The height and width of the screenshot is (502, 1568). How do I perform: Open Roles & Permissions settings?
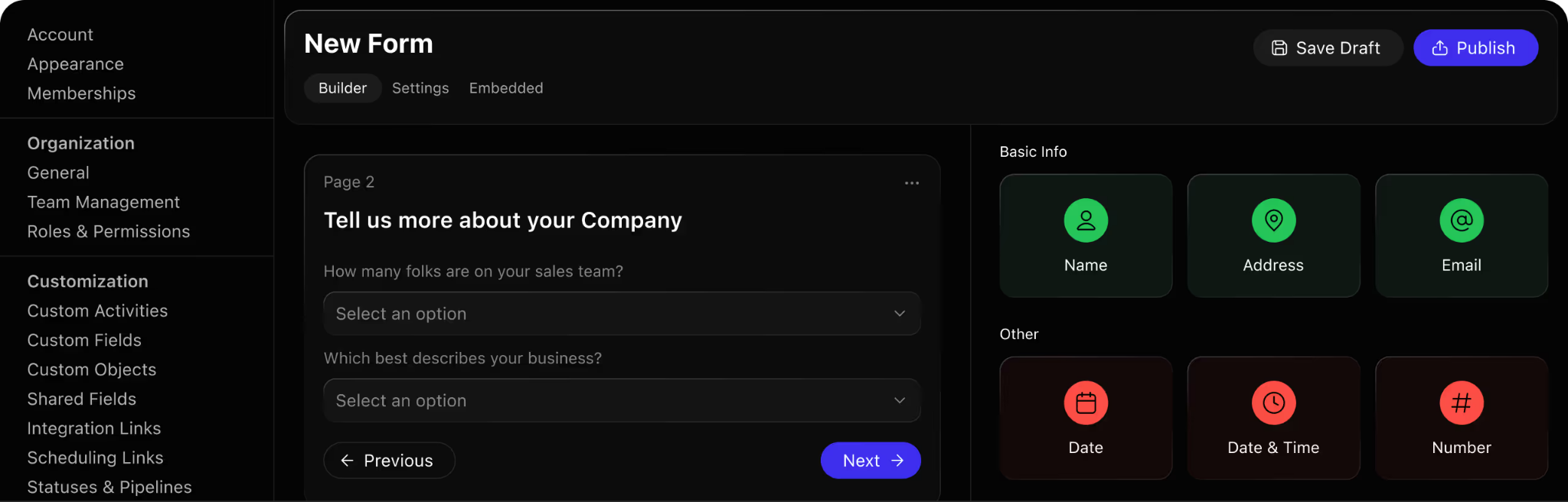(x=109, y=231)
